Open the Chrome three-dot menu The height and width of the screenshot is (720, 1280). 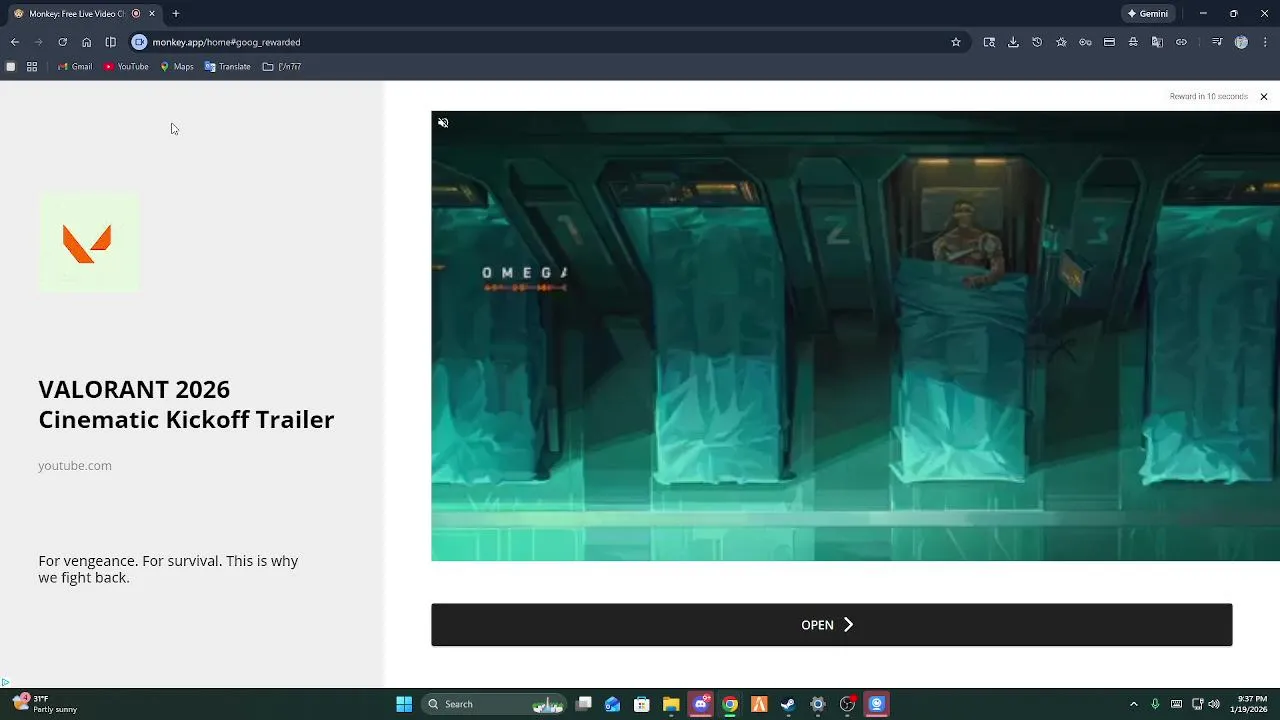[1265, 42]
